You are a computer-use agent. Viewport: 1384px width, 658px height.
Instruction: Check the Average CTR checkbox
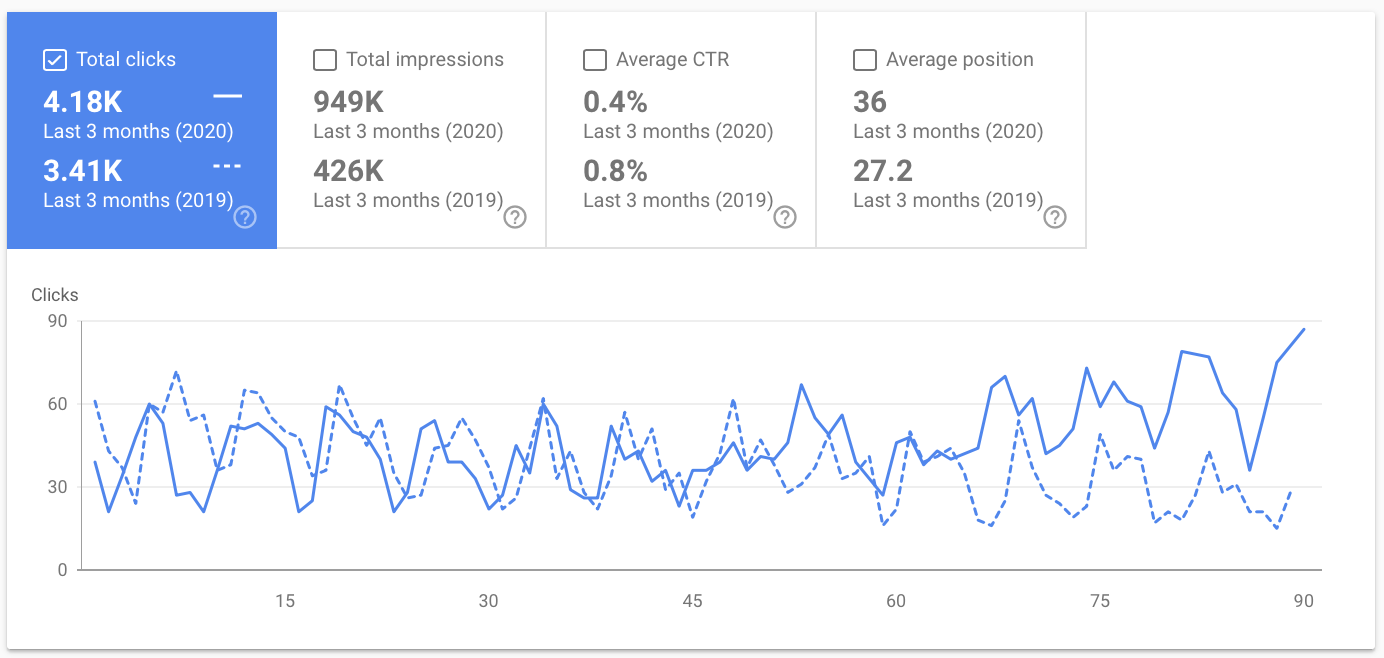595,60
